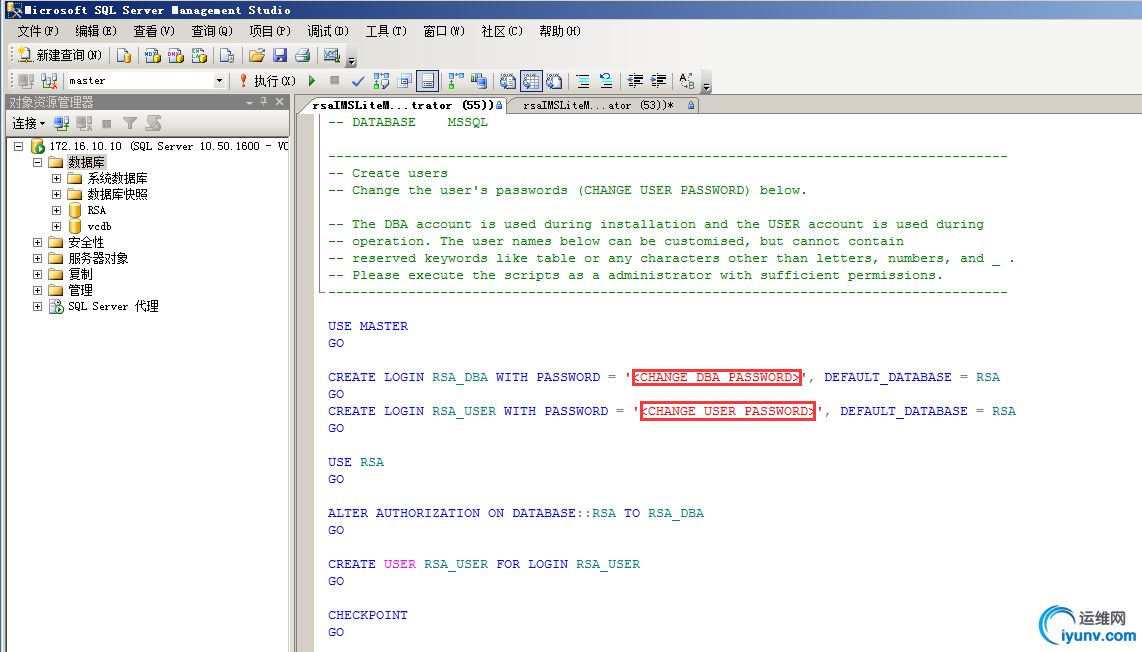Switch to the query tab numbered (55)

point(403,106)
